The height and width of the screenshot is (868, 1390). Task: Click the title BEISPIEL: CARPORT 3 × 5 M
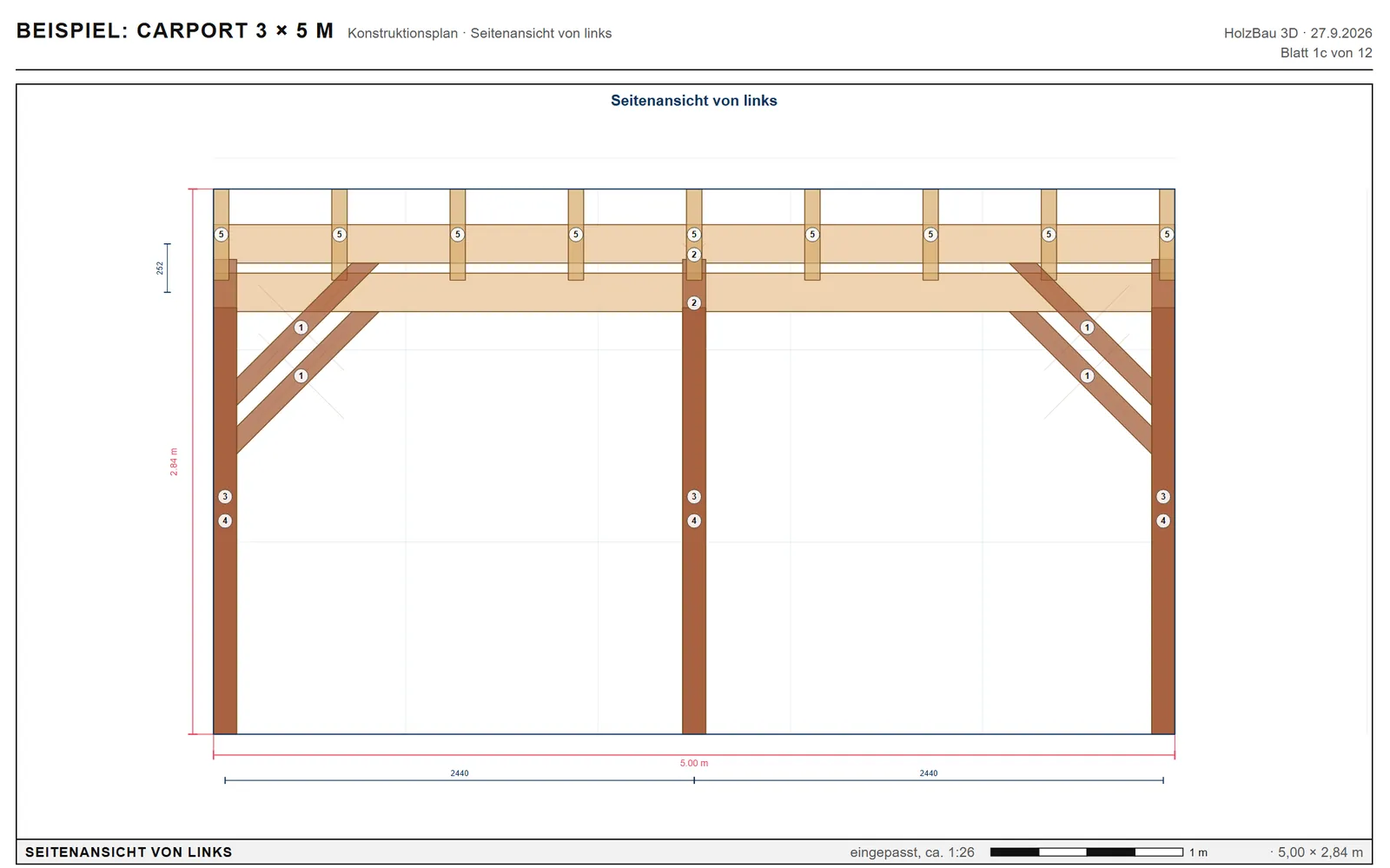[x=175, y=31]
